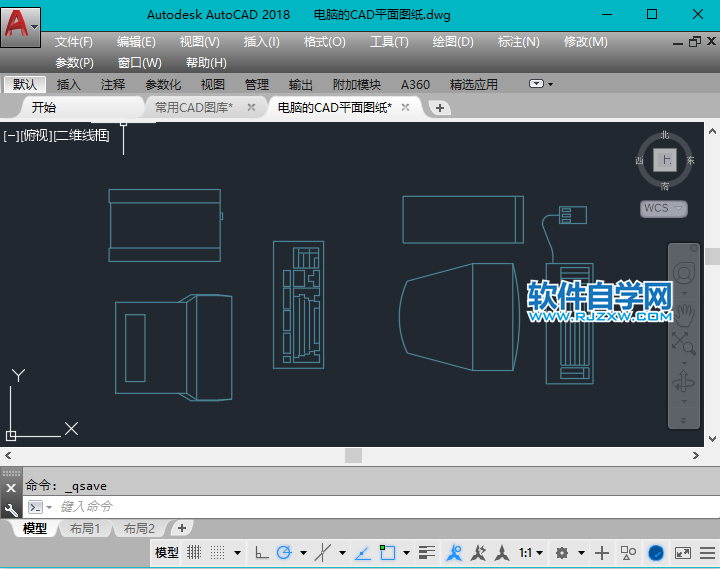Open the AutoCAD application menu button
720x569 pixels.
[21, 27]
